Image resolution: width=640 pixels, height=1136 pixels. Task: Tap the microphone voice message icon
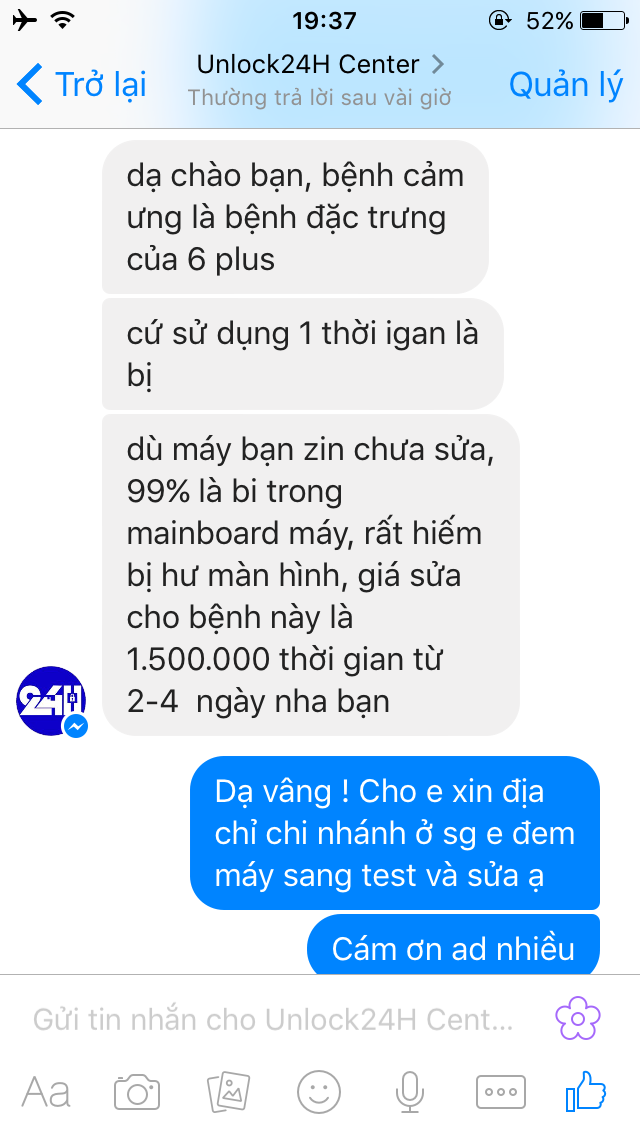(x=410, y=1092)
